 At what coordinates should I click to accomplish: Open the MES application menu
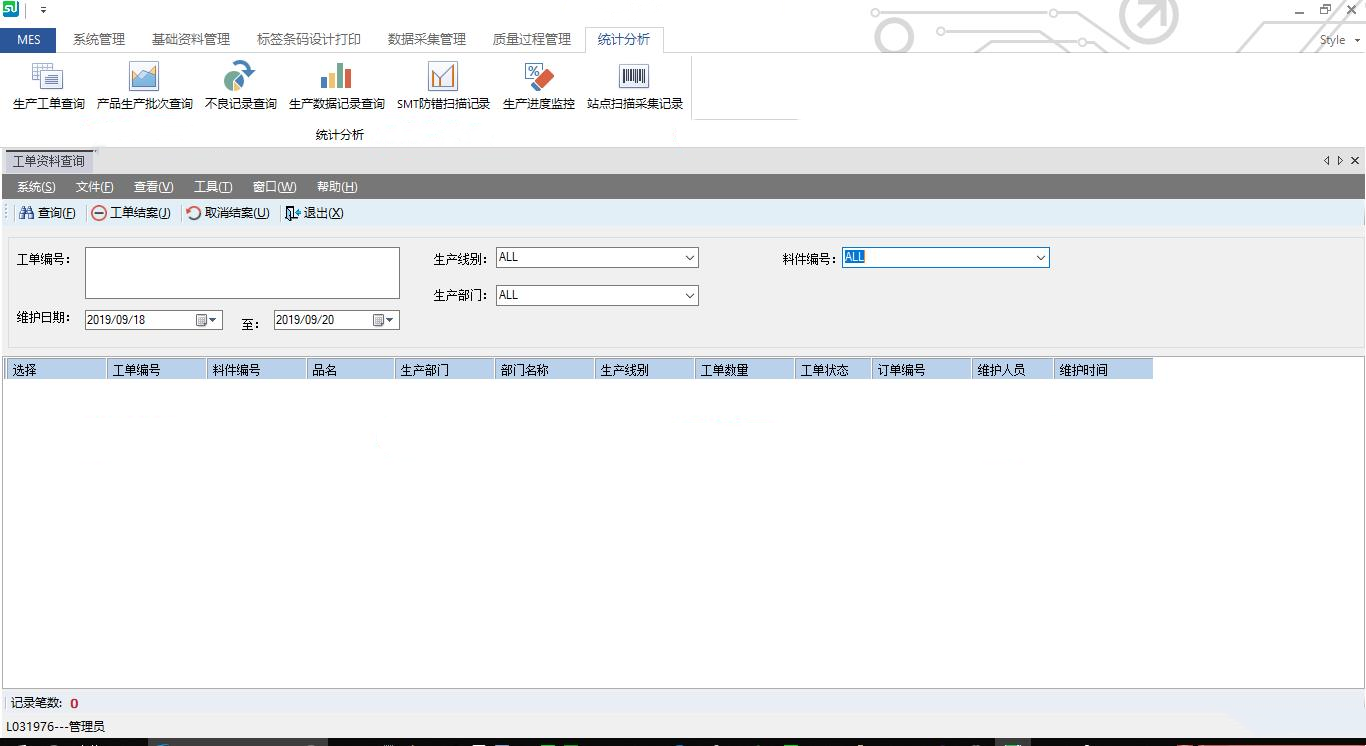28,39
